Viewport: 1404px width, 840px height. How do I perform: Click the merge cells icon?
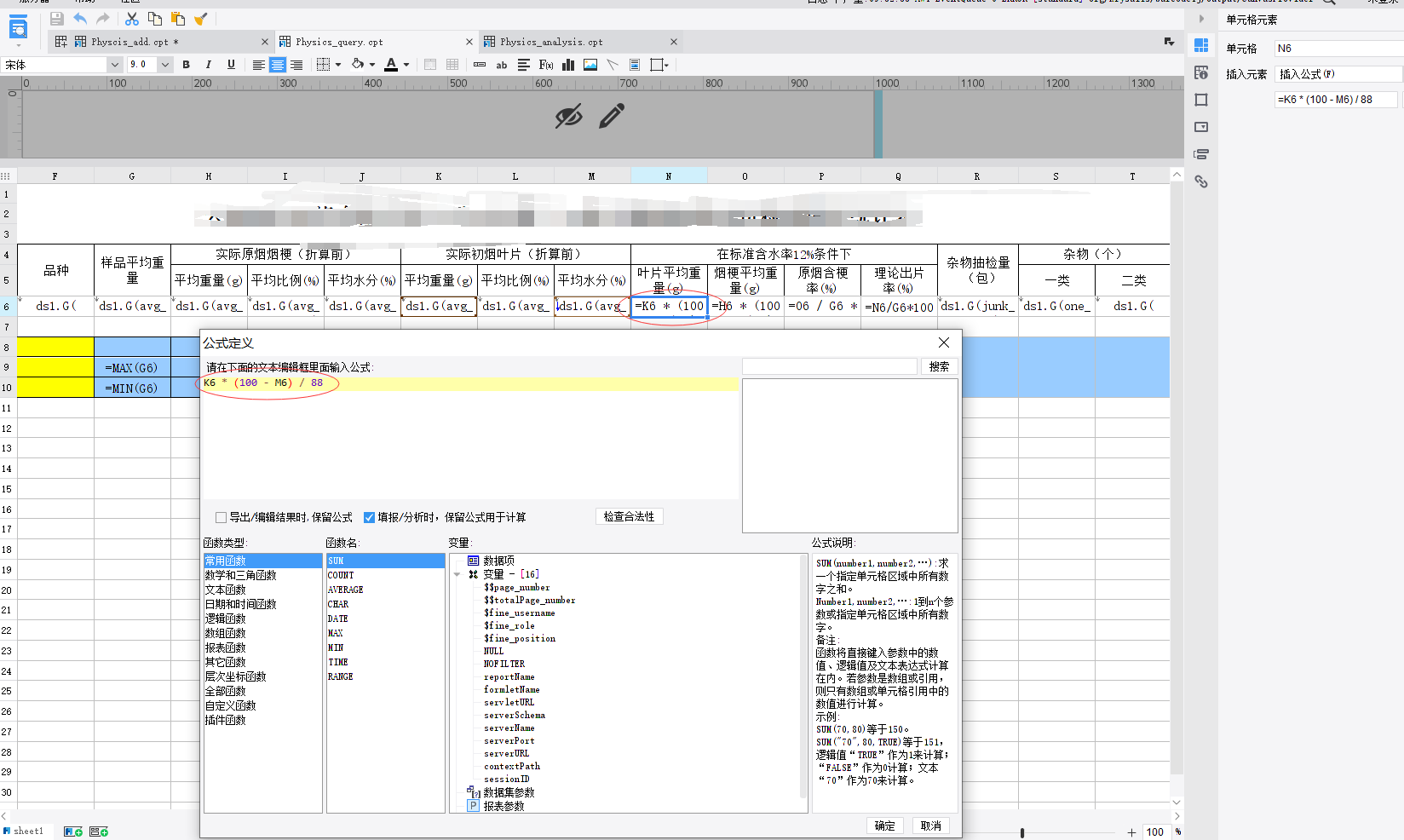coord(430,65)
